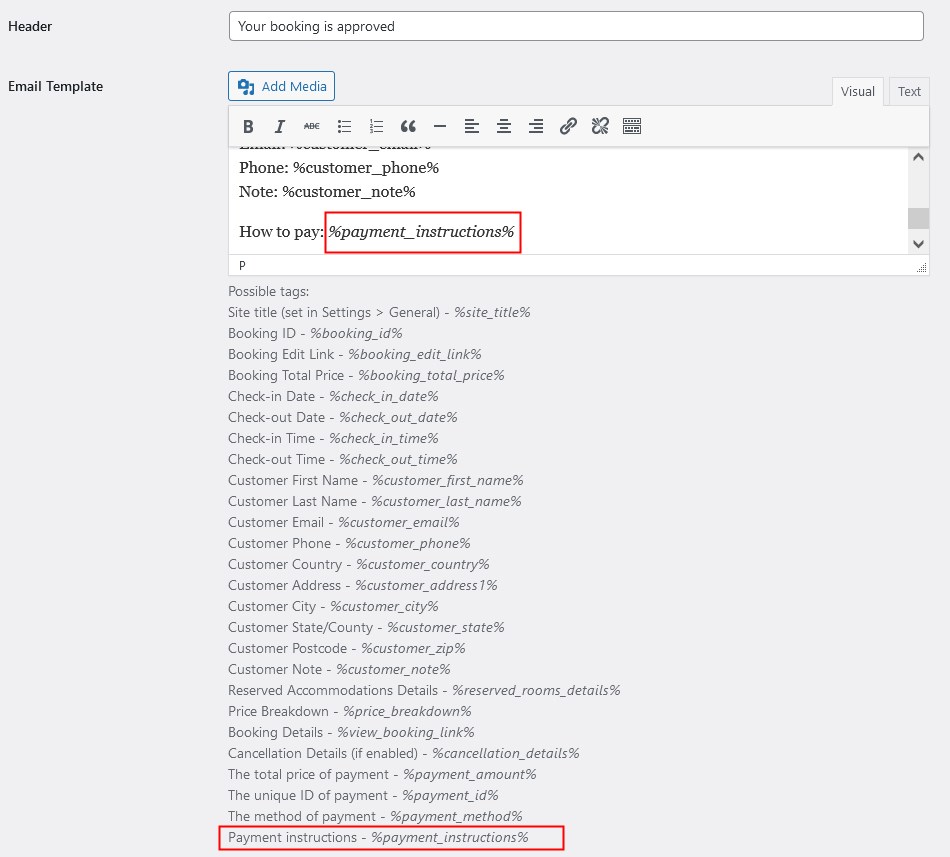Click the %customer_phone% tag in the tags list
The width and height of the screenshot is (950, 857).
point(408,543)
